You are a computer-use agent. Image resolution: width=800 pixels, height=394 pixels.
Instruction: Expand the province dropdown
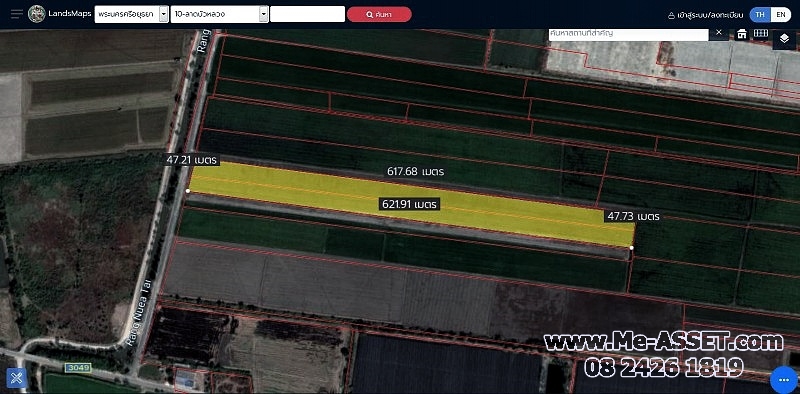point(163,14)
